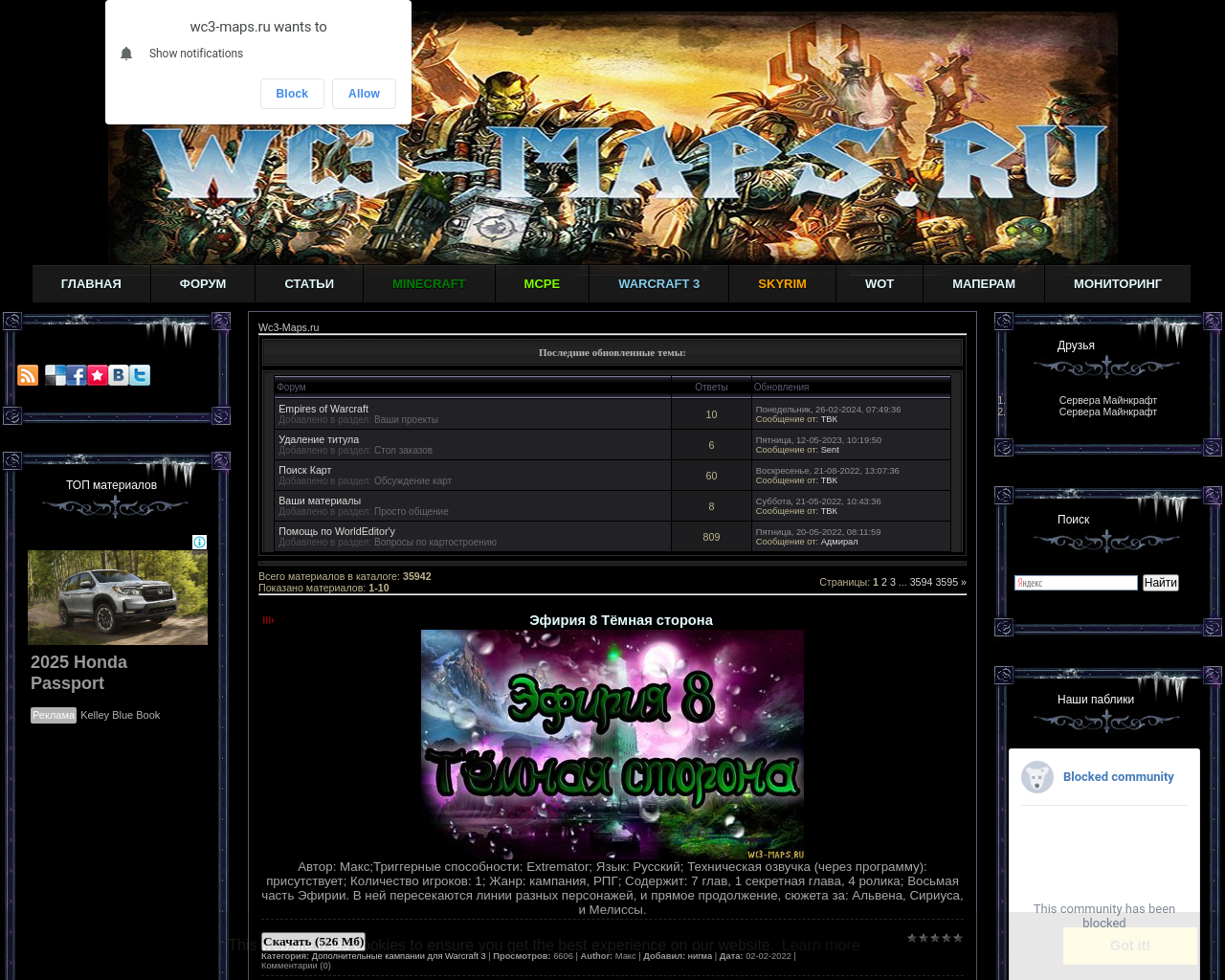This screenshot has height=980, width=1225.
Task: Share on VKontakte via B icon
Action: tap(119, 375)
